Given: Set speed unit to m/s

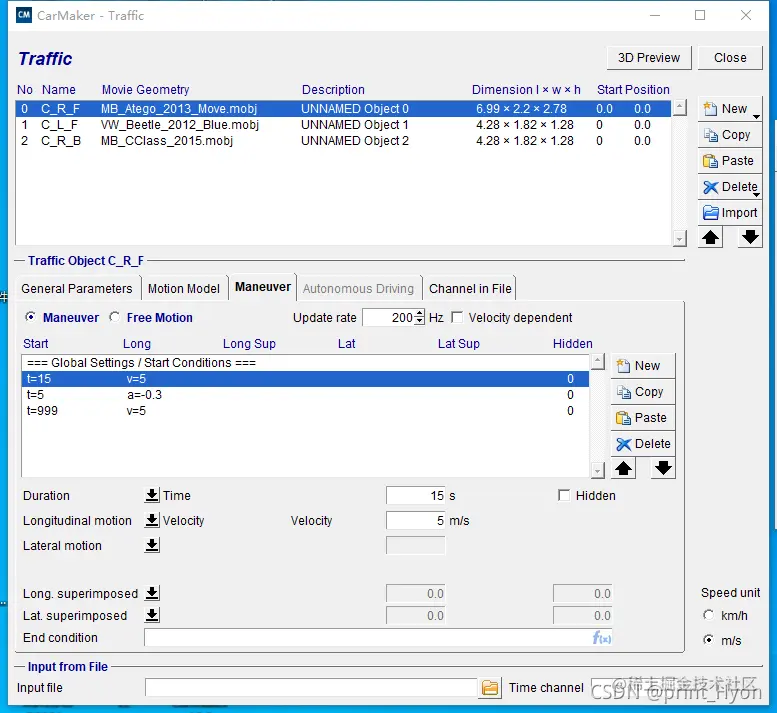Looking at the screenshot, I should tap(709, 640).
